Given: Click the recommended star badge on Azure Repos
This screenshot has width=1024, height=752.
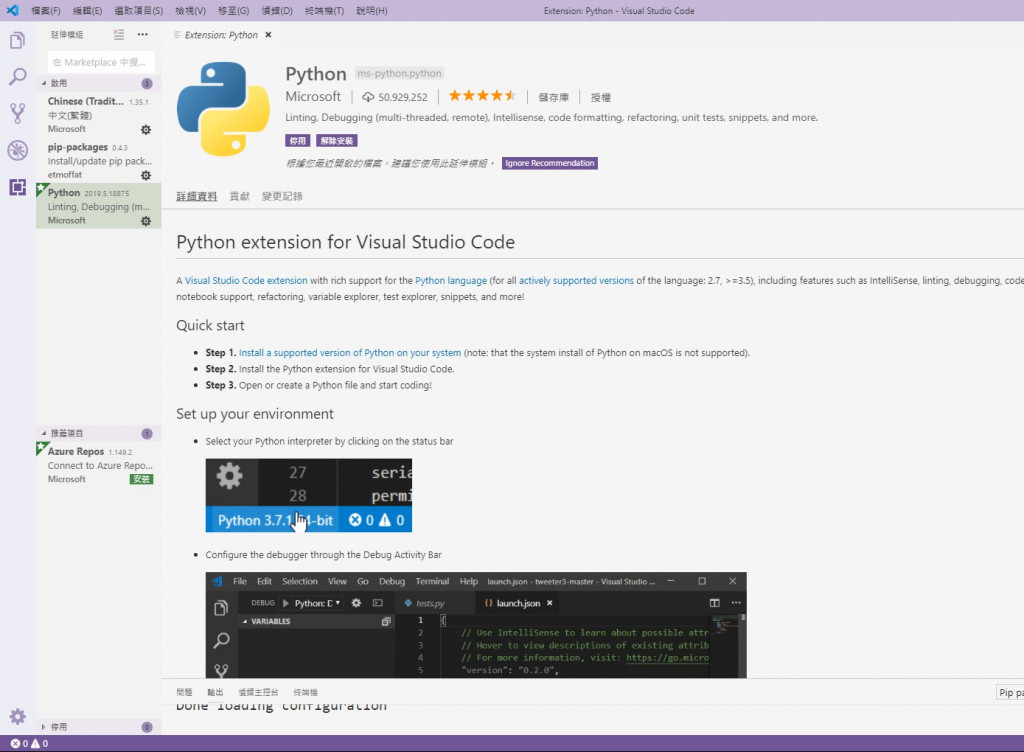Looking at the screenshot, I should [41, 447].
